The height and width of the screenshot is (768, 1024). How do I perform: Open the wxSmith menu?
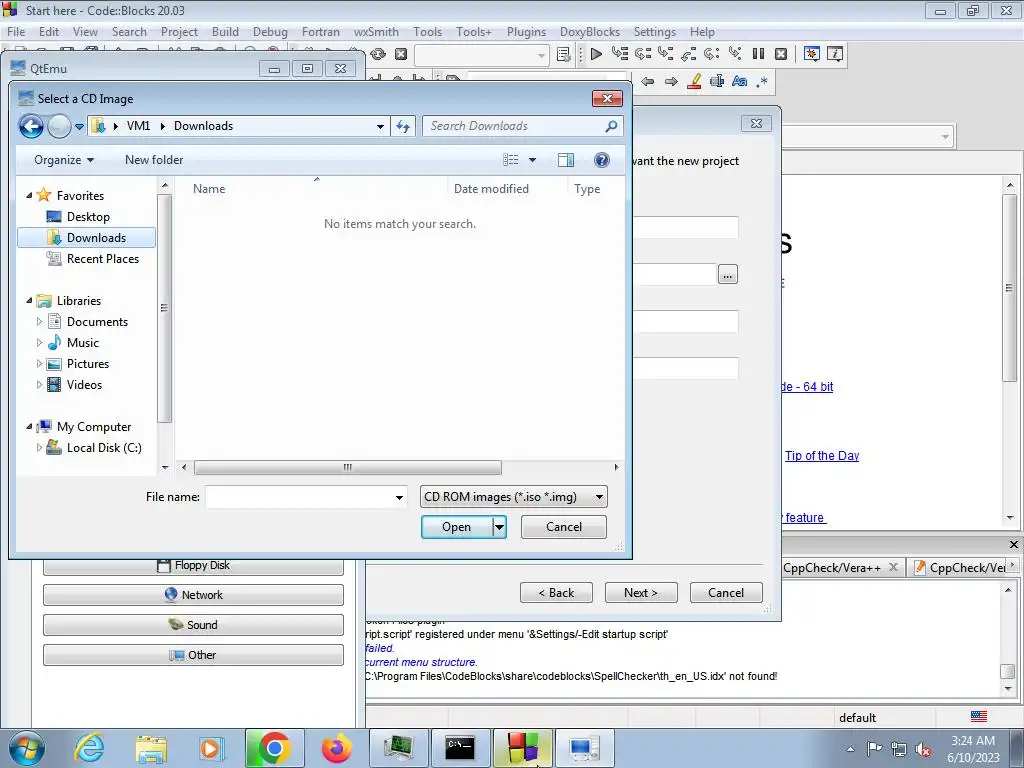tap(376, 31)
